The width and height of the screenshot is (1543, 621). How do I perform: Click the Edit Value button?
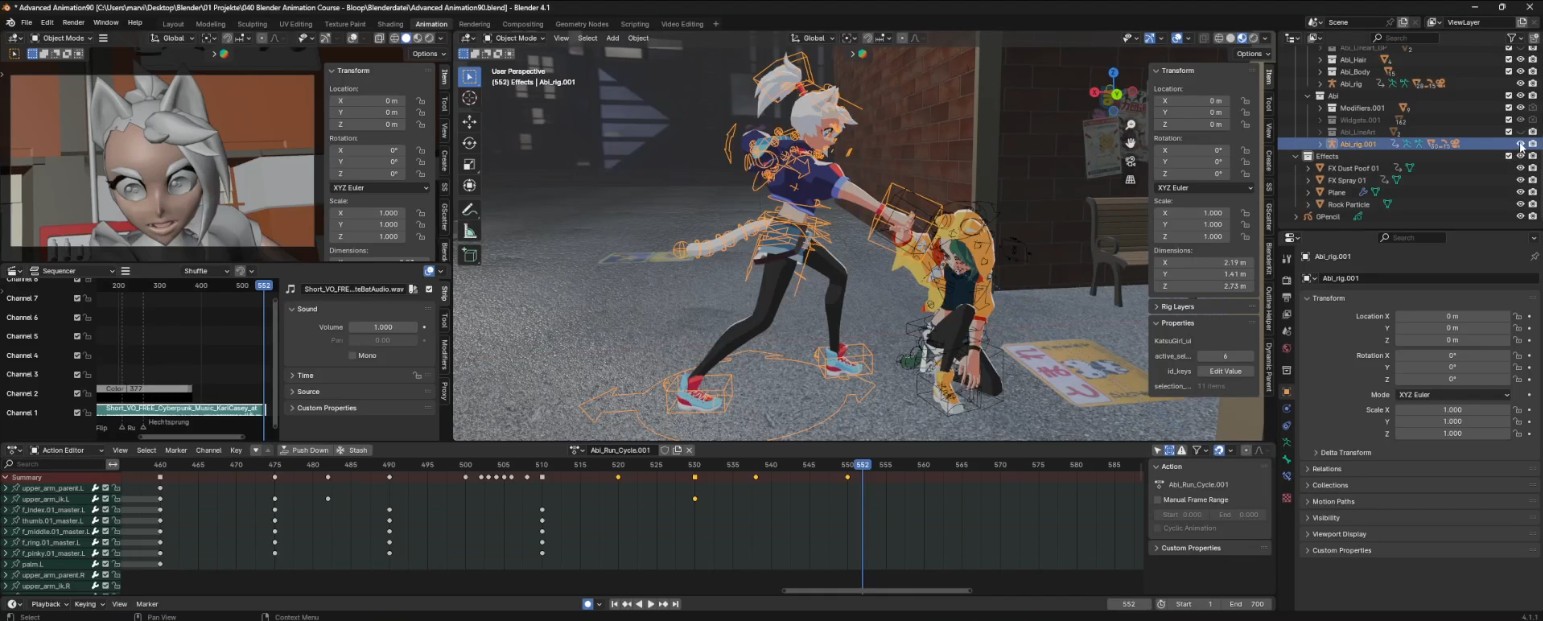[1225, 371]
